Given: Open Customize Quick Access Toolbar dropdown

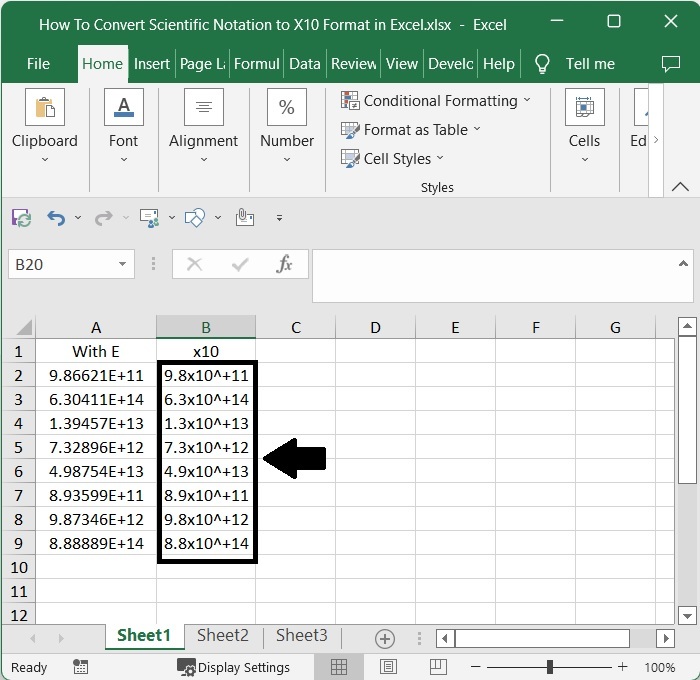Looking at the screenshot, I should point(279,218).
